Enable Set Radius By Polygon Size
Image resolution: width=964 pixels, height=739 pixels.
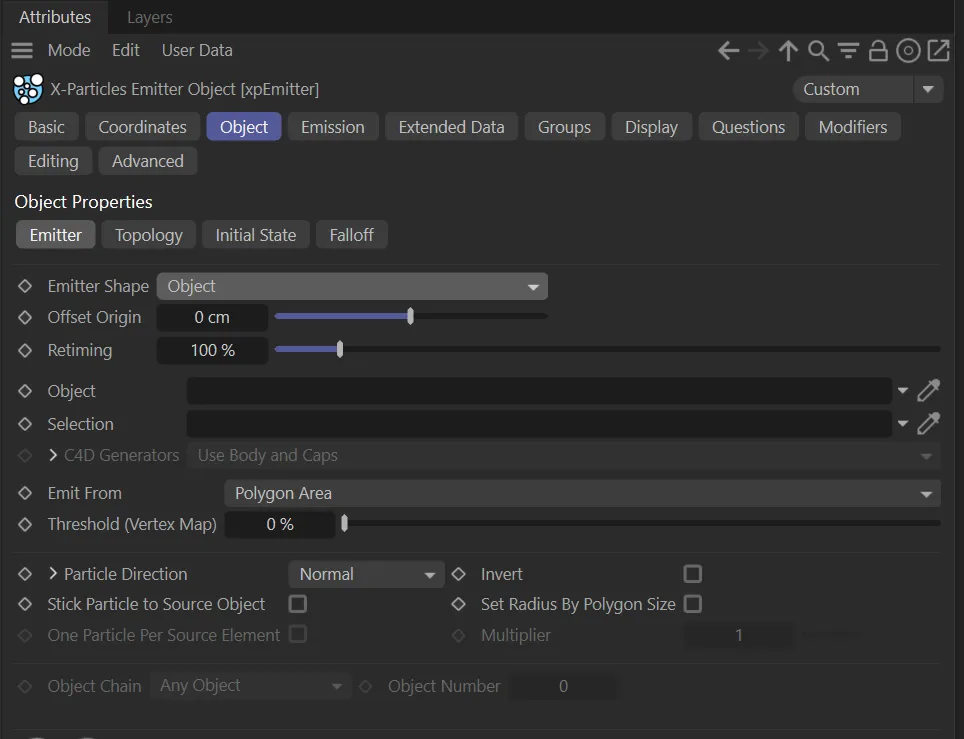[x=692, y=604]
